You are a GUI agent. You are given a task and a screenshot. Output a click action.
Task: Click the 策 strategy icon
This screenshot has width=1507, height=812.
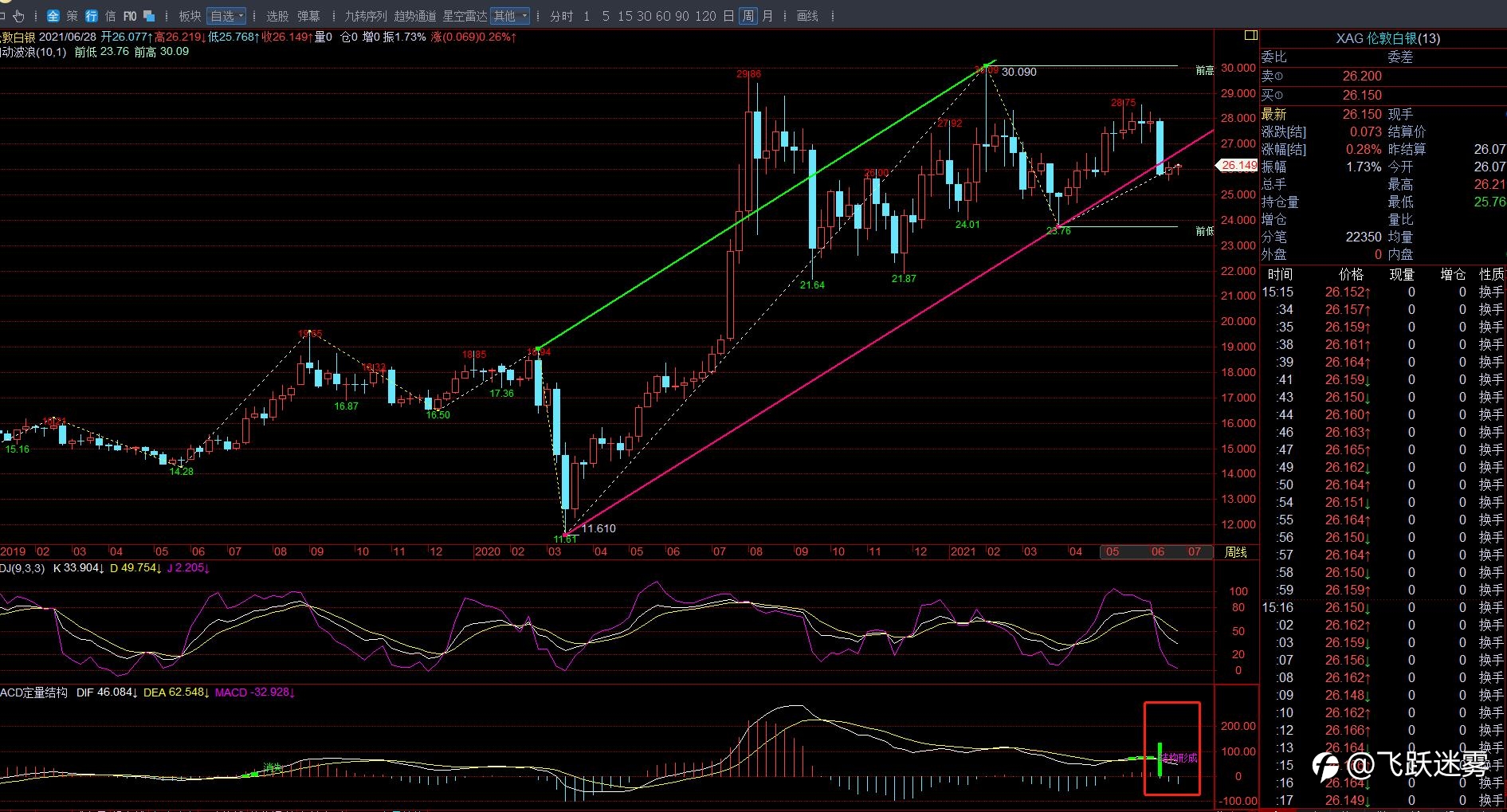(73, 16)
